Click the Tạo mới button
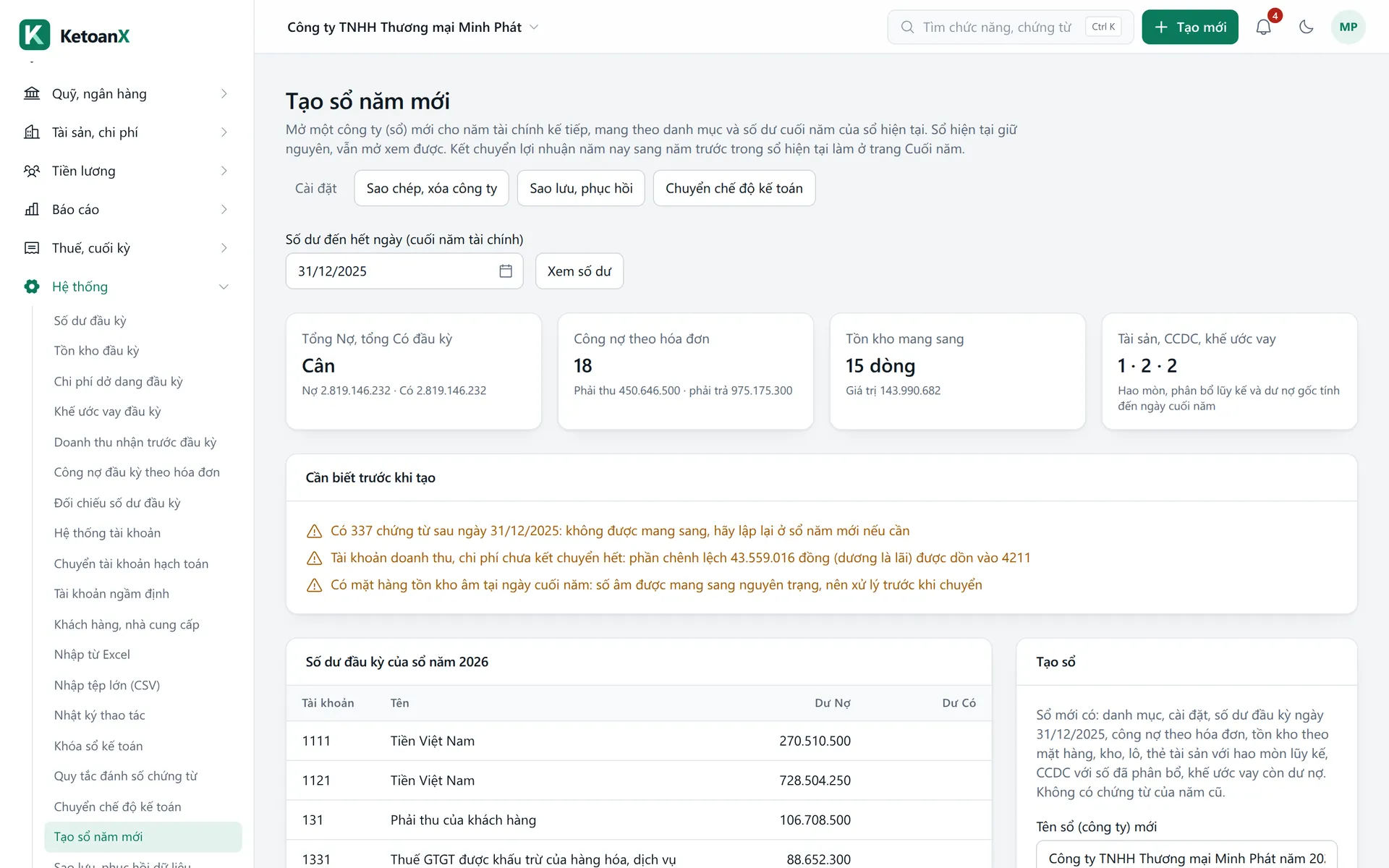The width and height of the screenshot is (1389, 868). [1190, 27]
